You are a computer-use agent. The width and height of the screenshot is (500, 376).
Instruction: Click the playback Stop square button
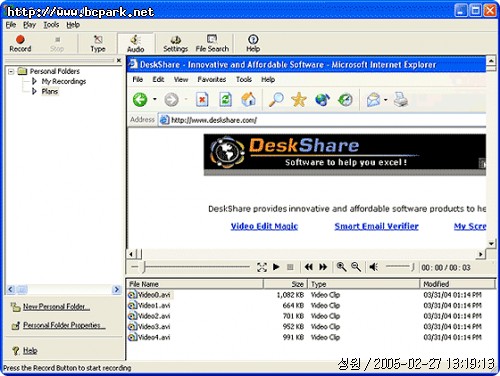[x=290, y=267]
